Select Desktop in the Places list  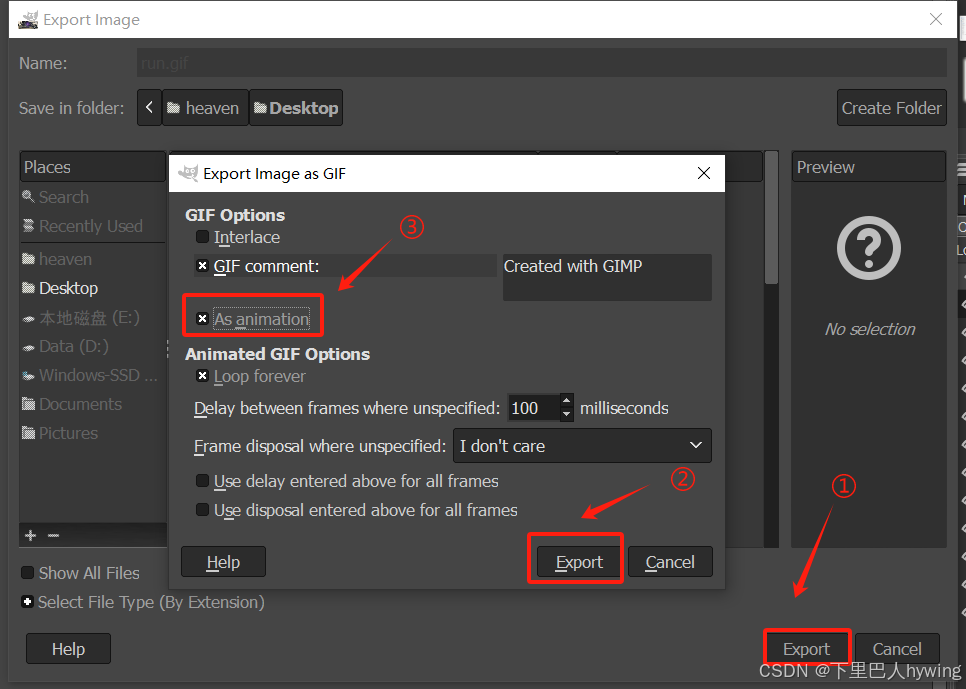pos(92,288)
